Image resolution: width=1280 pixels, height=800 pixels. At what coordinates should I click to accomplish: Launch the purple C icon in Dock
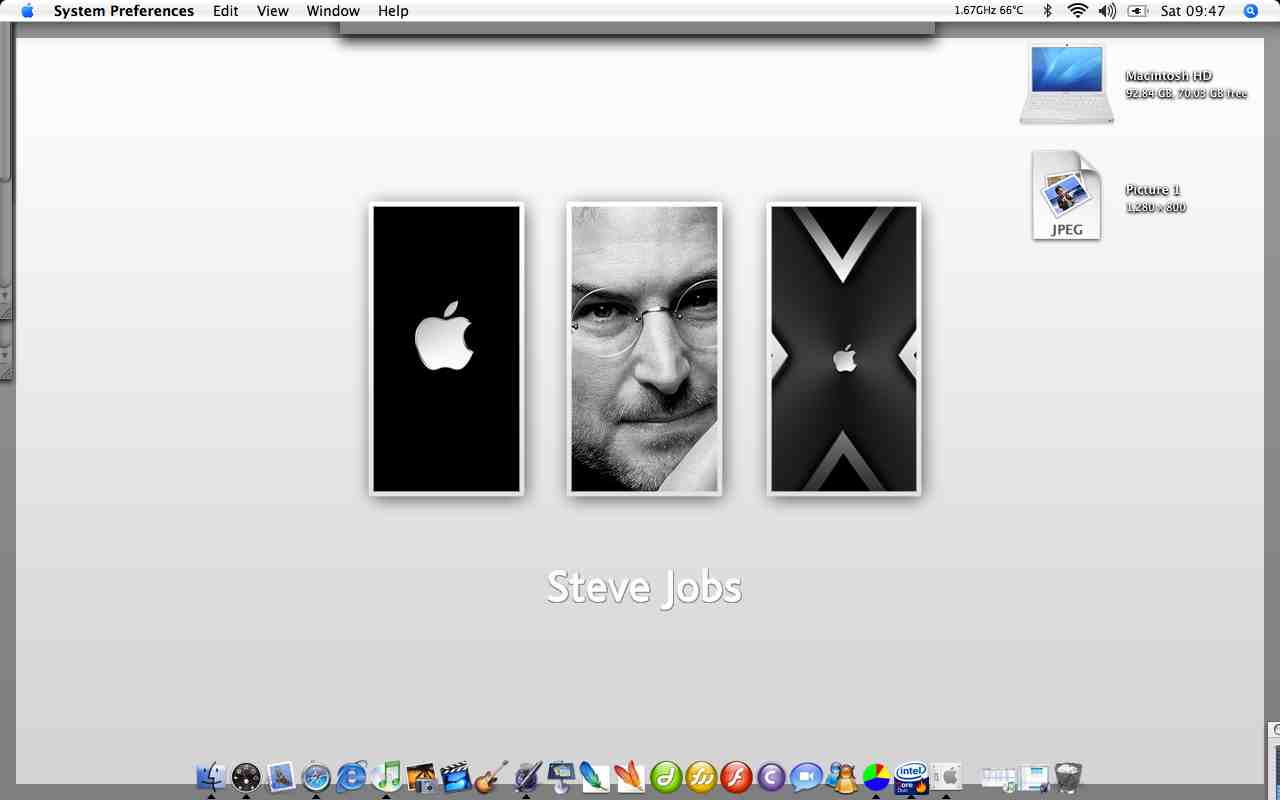pos(771,776)
